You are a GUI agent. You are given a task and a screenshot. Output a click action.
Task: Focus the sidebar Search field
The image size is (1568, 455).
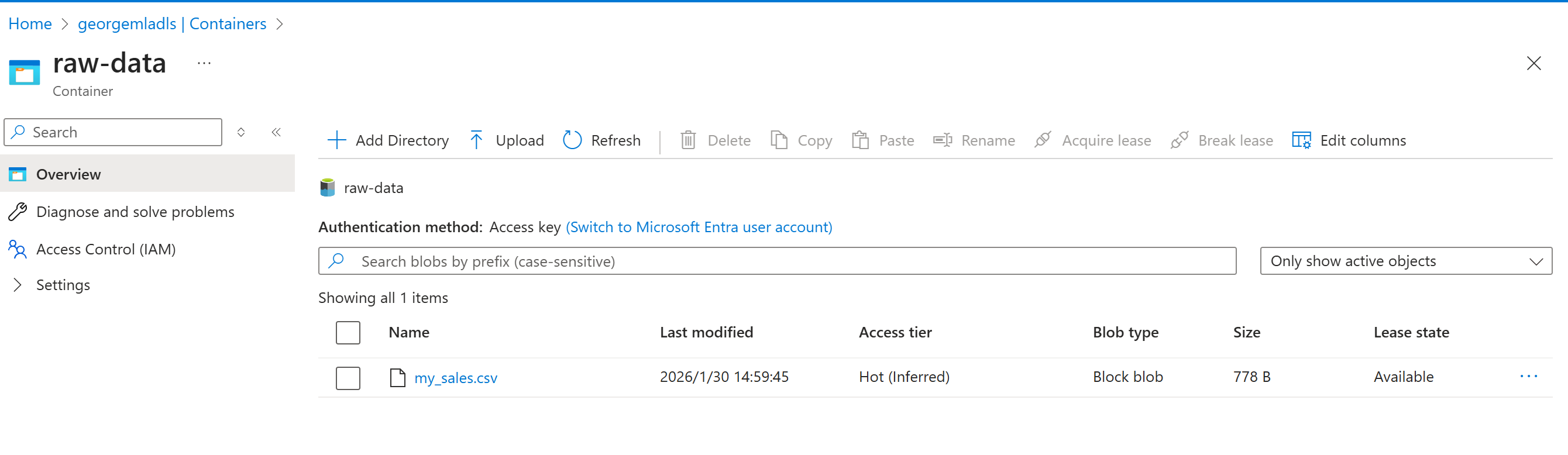point(114,132)
